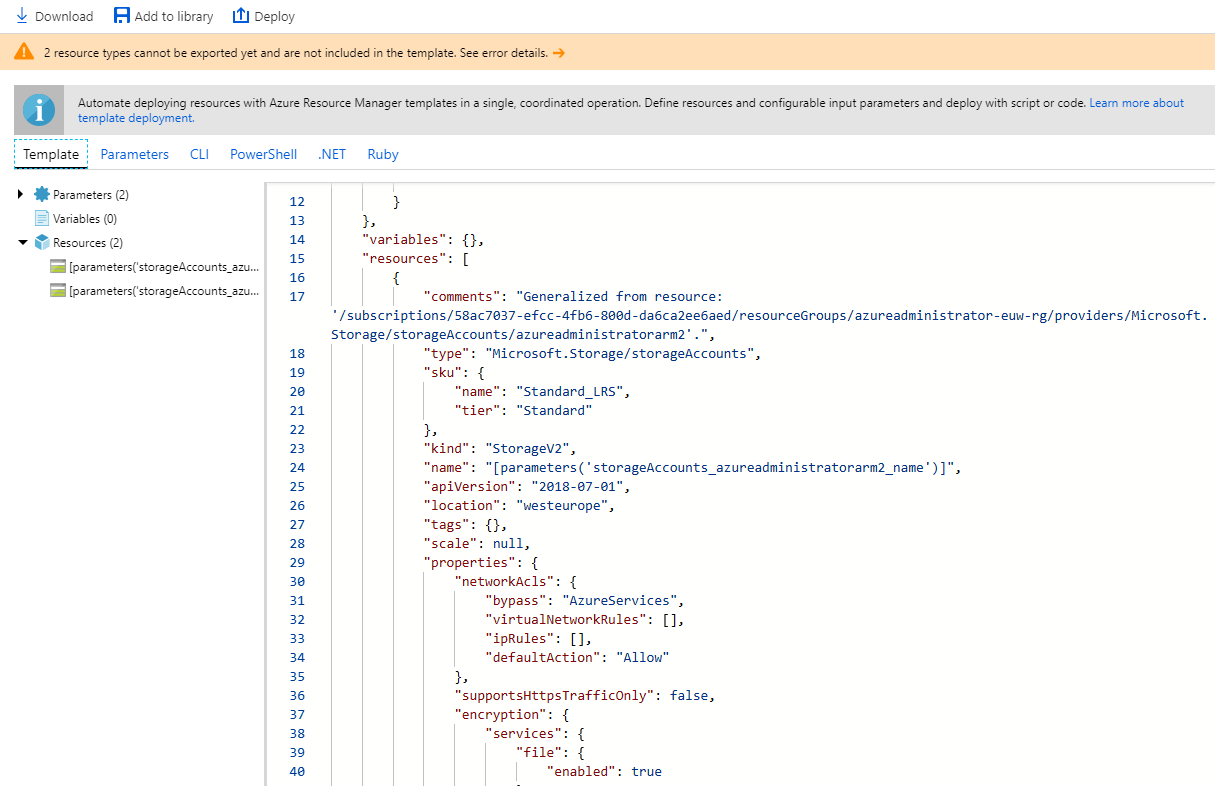Viewport: 1215px width, 786px height.
Task: Expand the Parameters (2) tree node
Action: coord(21,195)
